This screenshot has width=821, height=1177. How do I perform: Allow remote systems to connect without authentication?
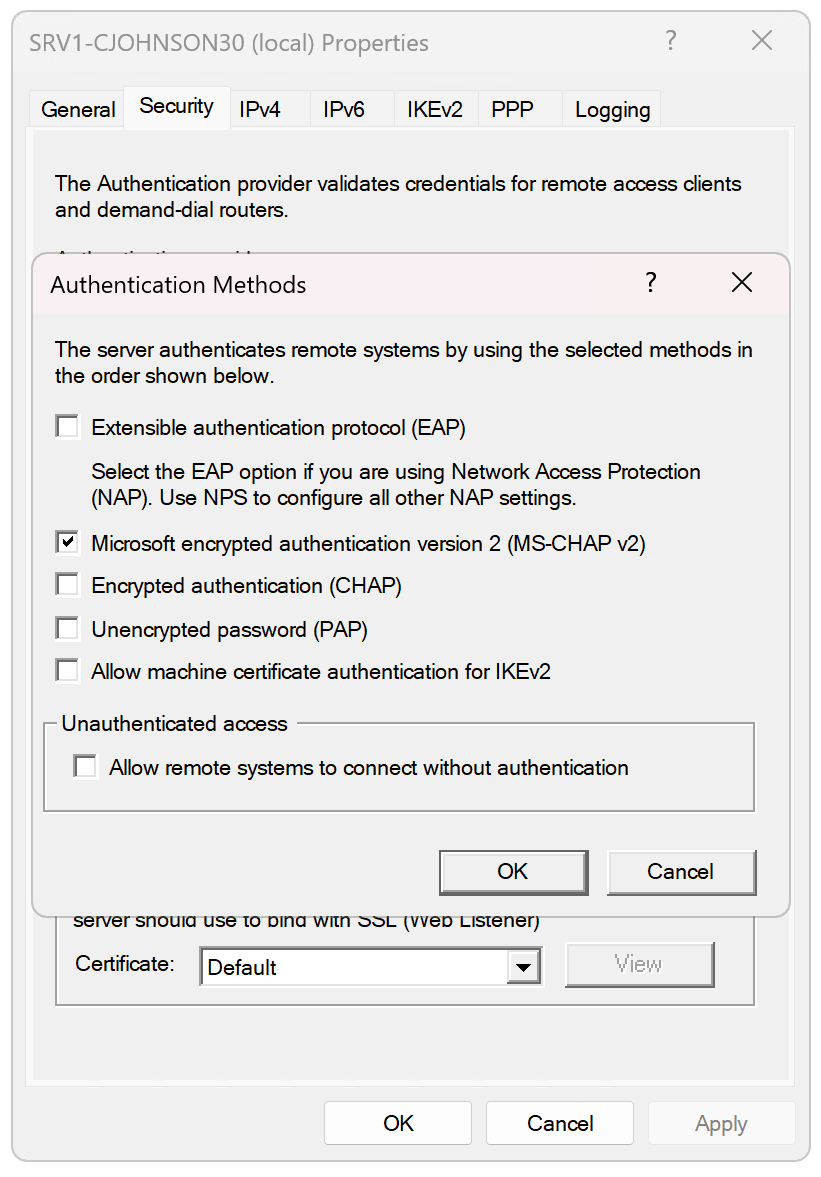tap(85, 767)
